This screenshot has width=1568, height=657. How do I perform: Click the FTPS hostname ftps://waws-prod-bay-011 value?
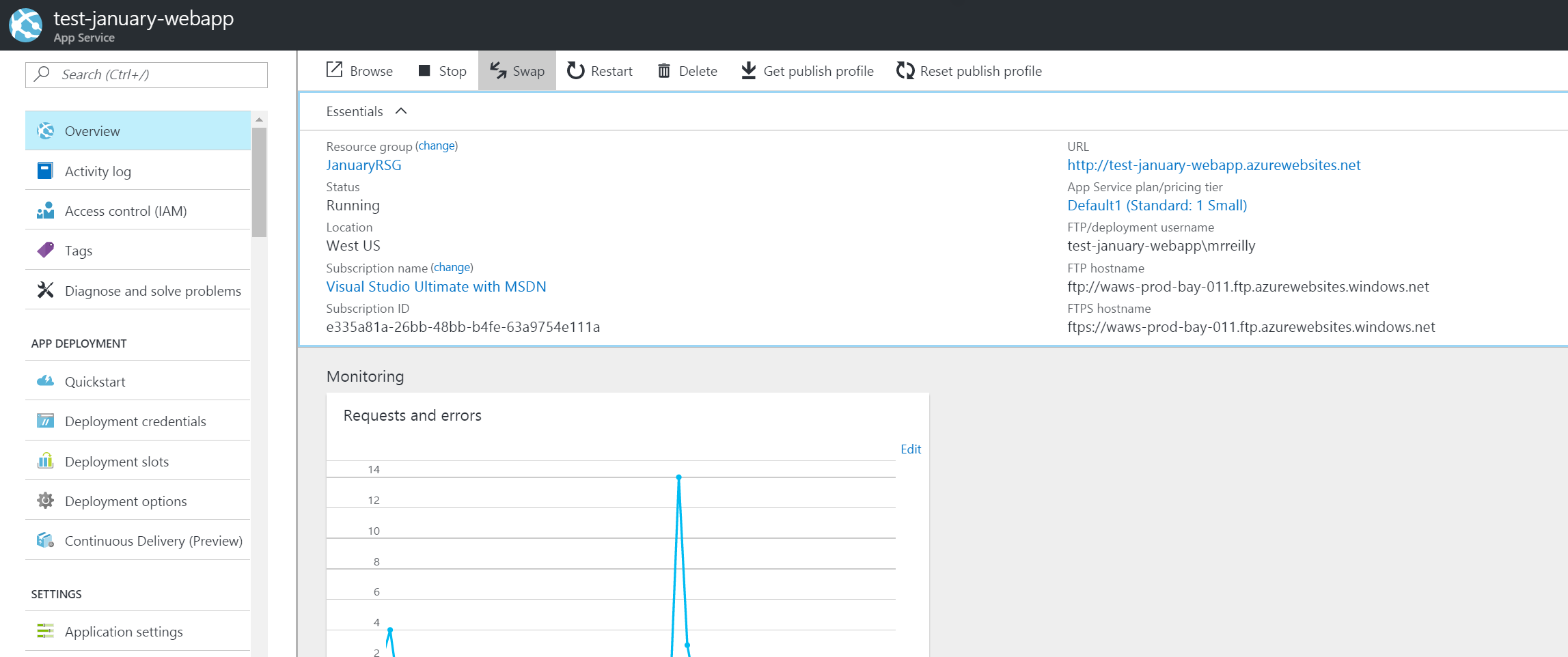pyautogui.click(x=1251, y=327)
